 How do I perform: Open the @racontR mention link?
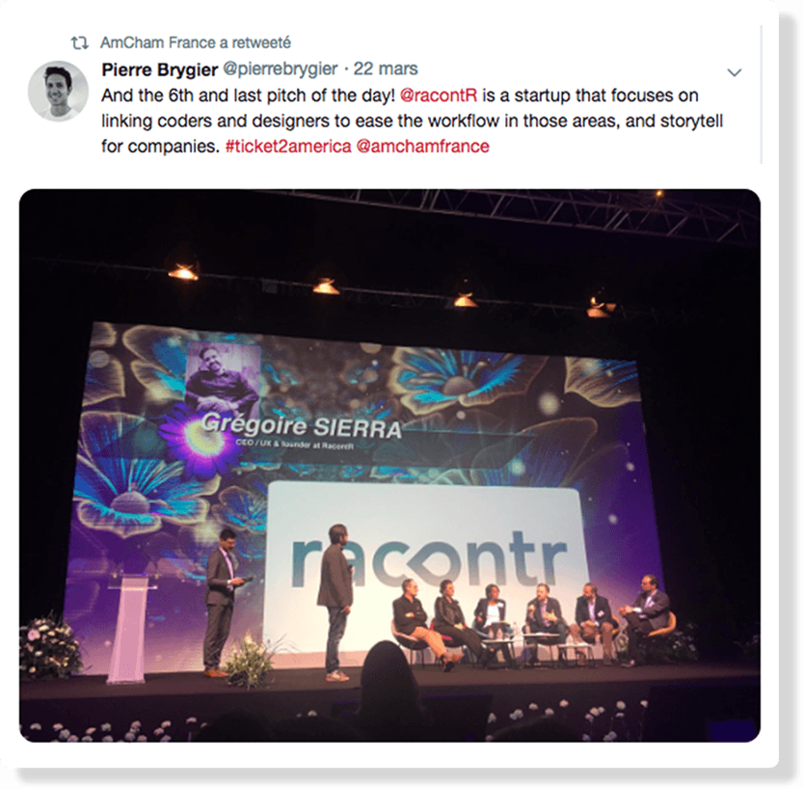click(438, 95)
